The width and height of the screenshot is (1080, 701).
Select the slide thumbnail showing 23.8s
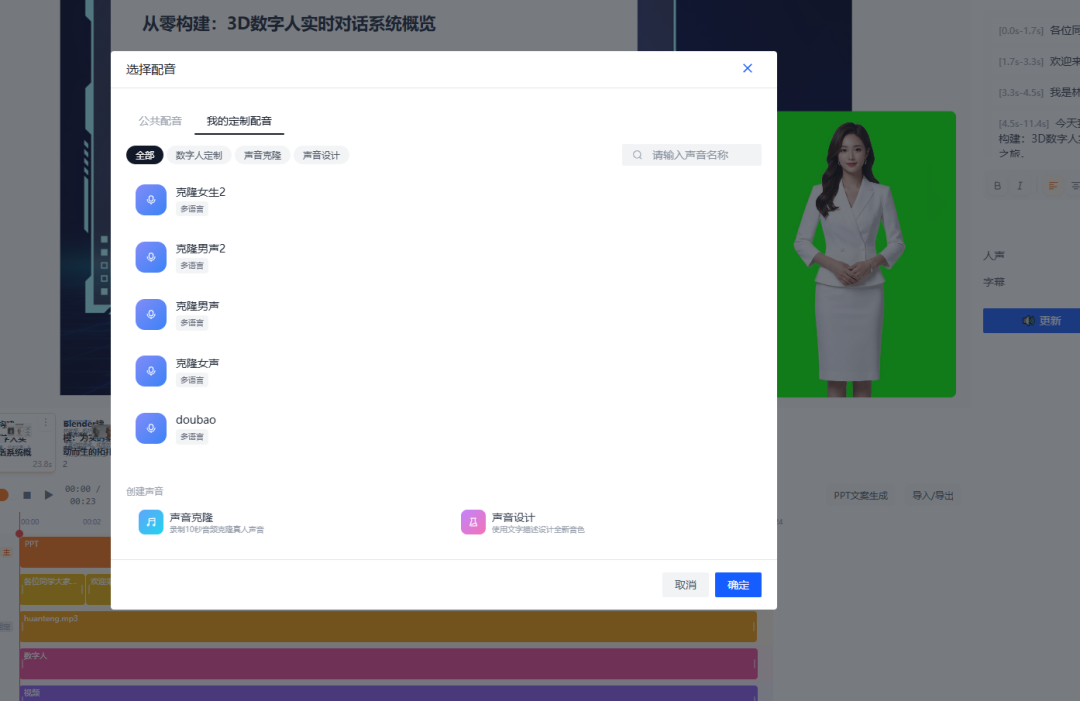(x=26, y=443)
